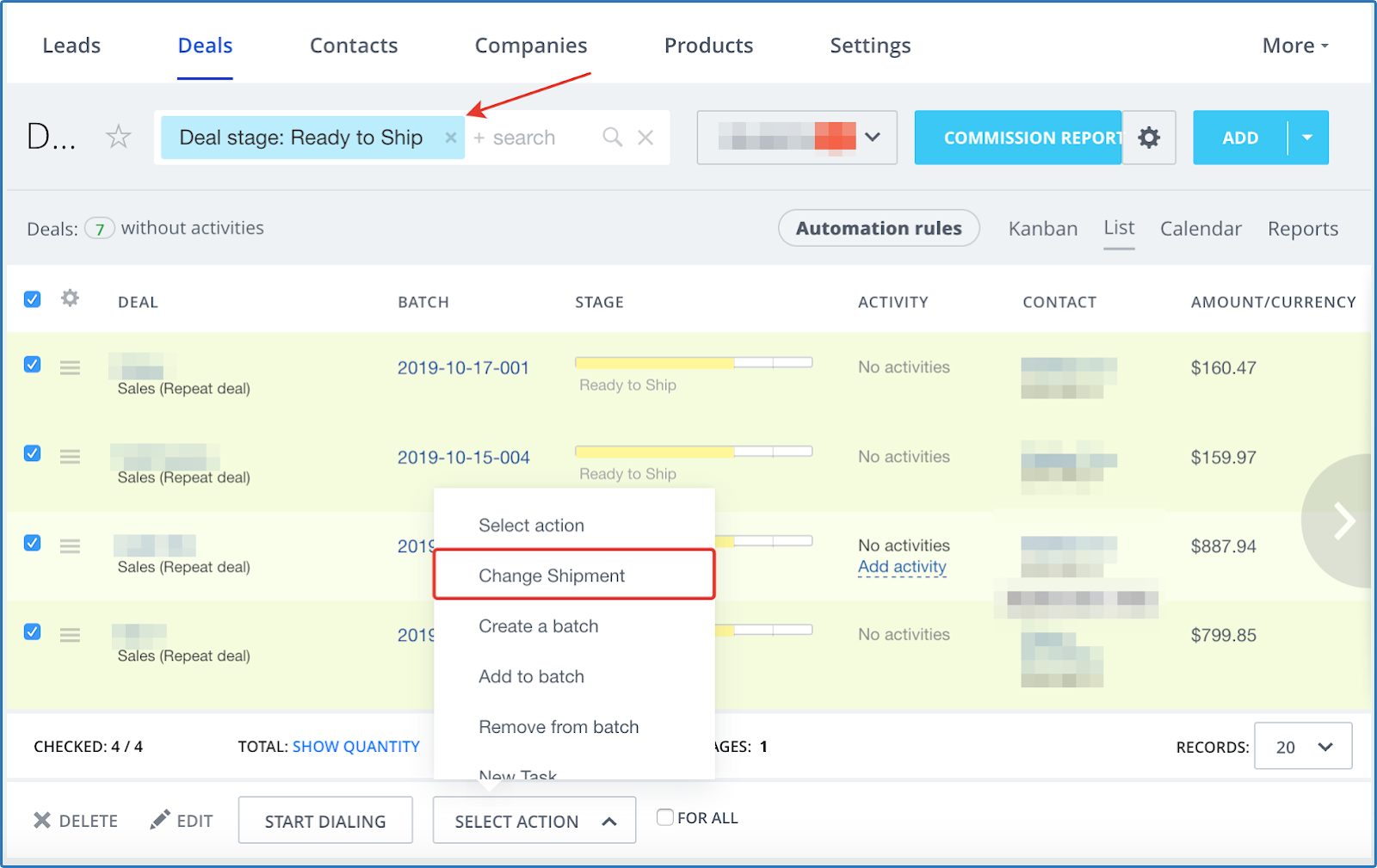Switch to Kanban view

[1043, 229]
